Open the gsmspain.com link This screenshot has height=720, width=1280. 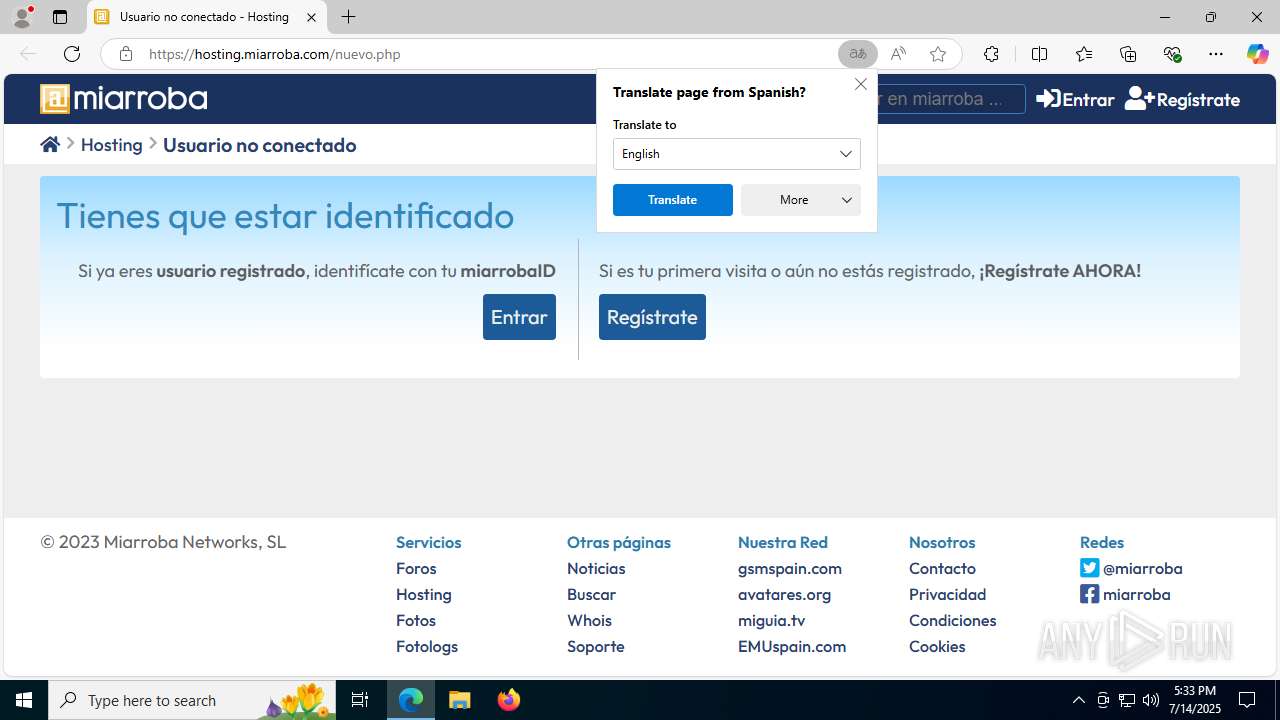[790, 568]
